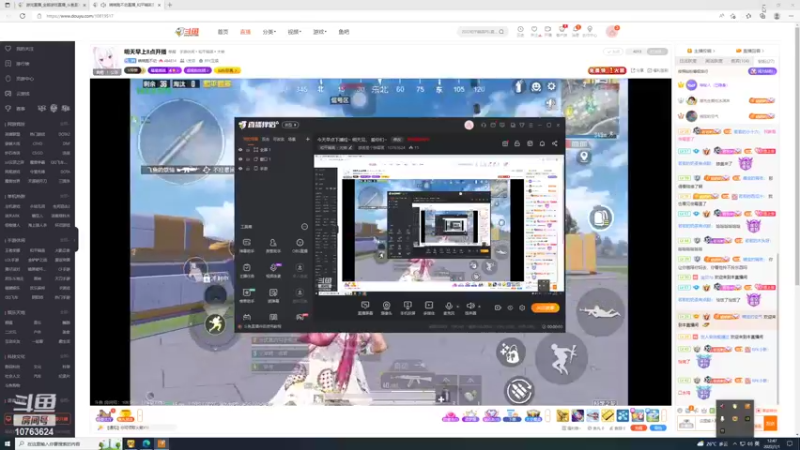
Task: Click the magnifier icon in Douyu search box
Action: (x=502, y=32)
